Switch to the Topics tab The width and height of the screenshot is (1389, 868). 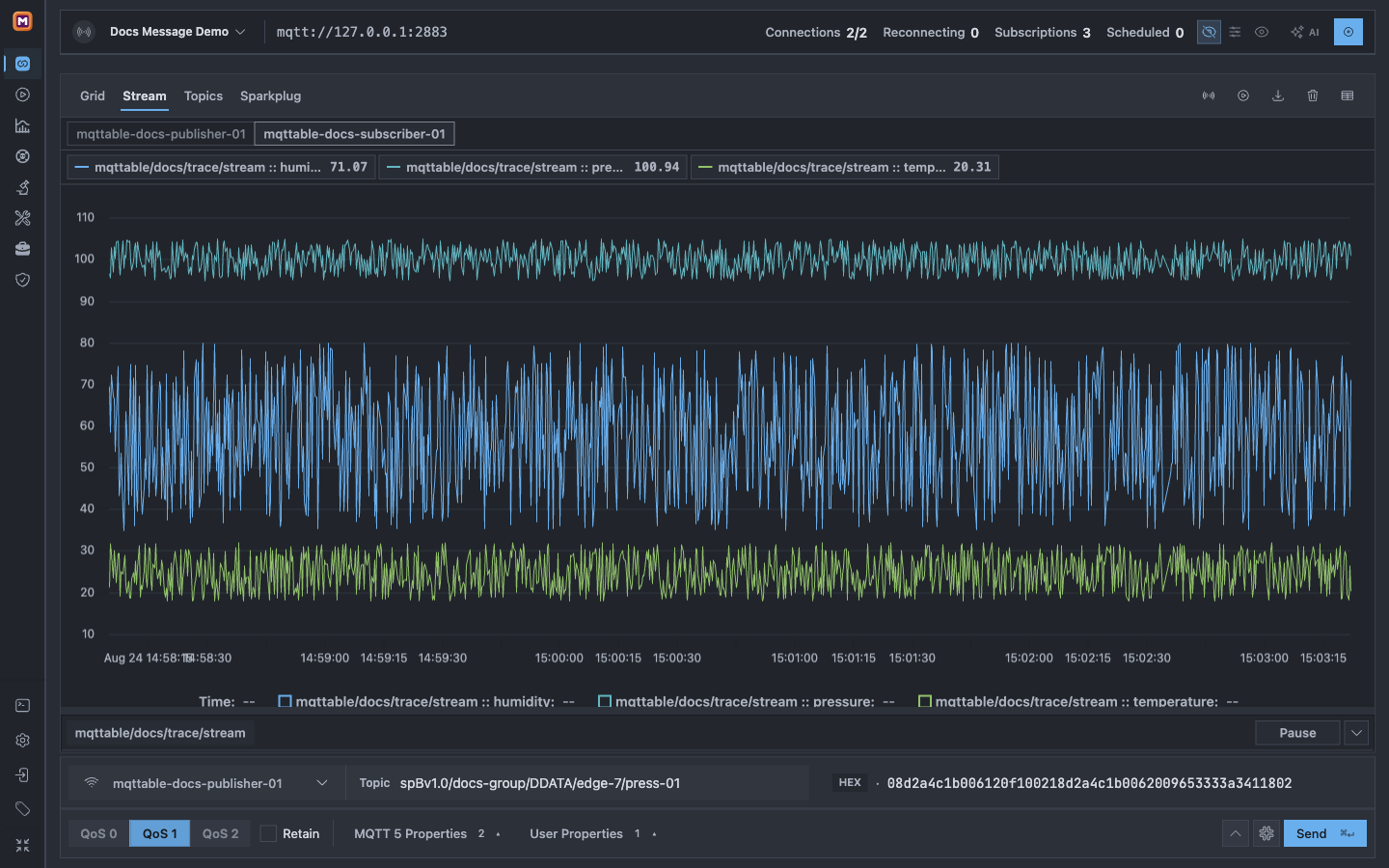(204, 95)
